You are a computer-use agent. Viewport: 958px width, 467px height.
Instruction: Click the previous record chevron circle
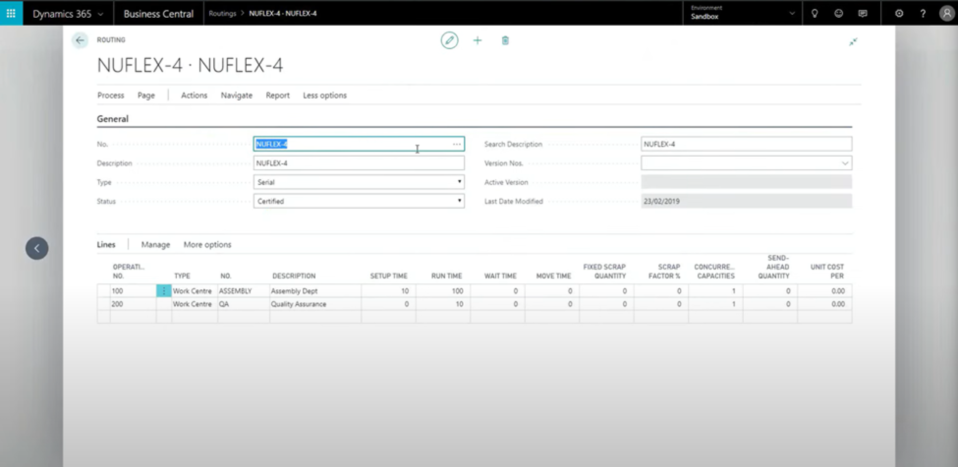[37, 248]
